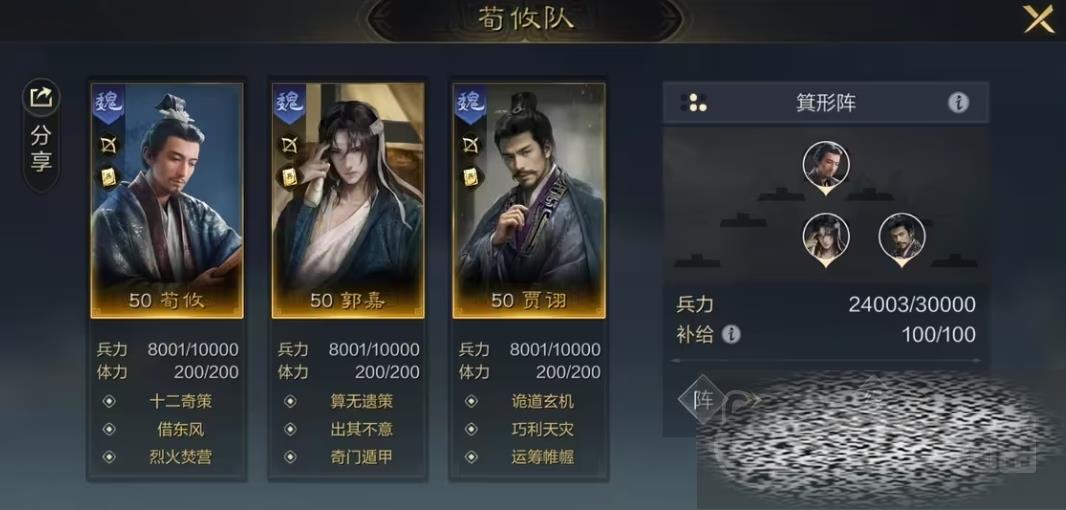Tap the info icon next to 补给
The height and width of the screenshot is (510, 1066).
point(731,334)
